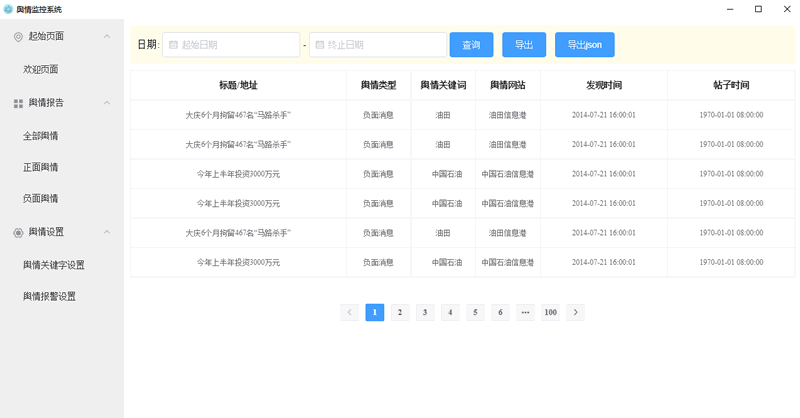Viewport: 800px width, 418px height.
Task: Collapse the 舆情报告 menu chevron
Action: tap(107, 103)
